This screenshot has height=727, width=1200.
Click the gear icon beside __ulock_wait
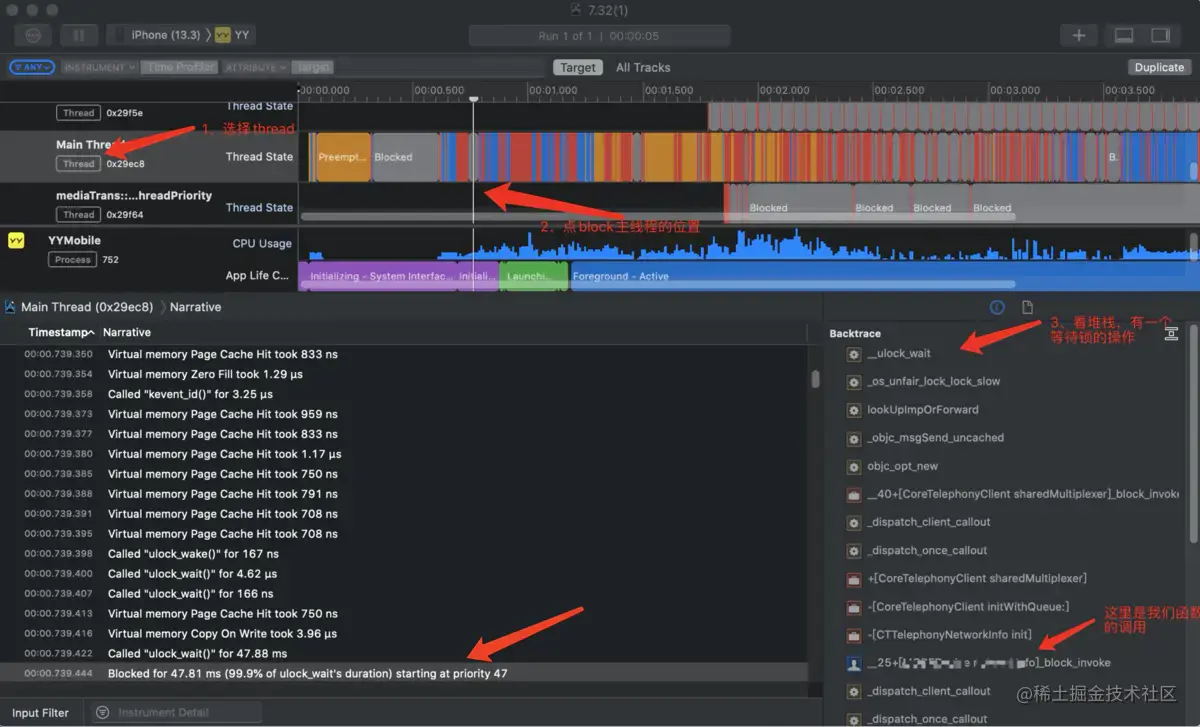point(854,354)
